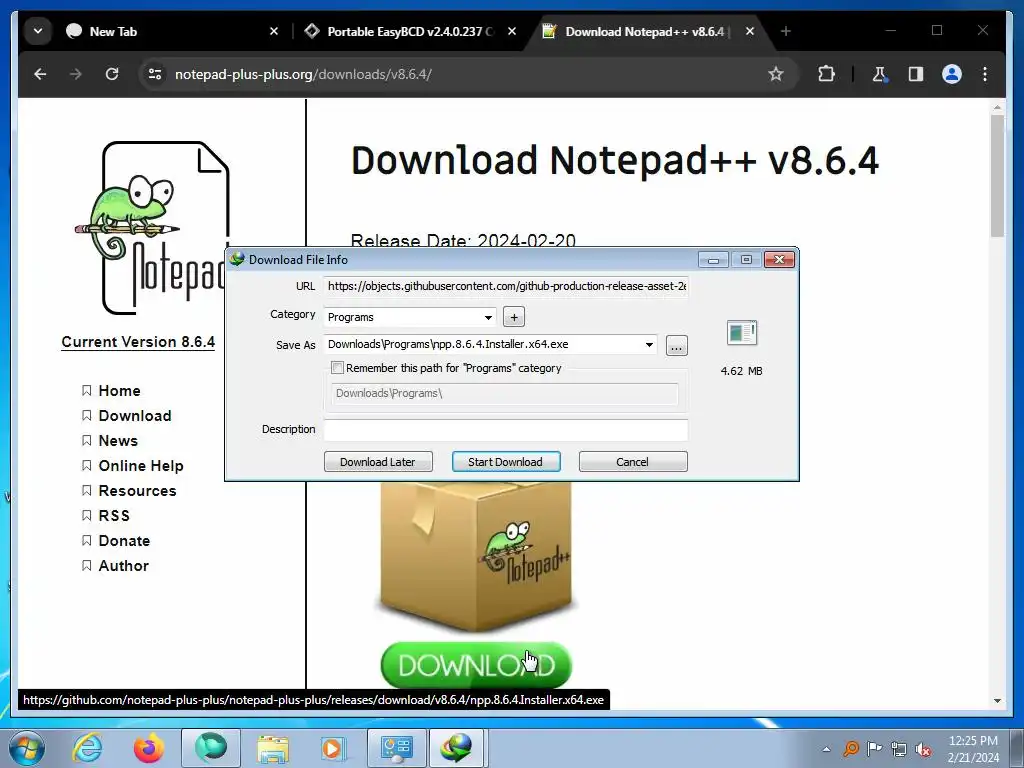Click Start Download button
The height and width of the screenshot is (768, 1024).
(505, 462)
